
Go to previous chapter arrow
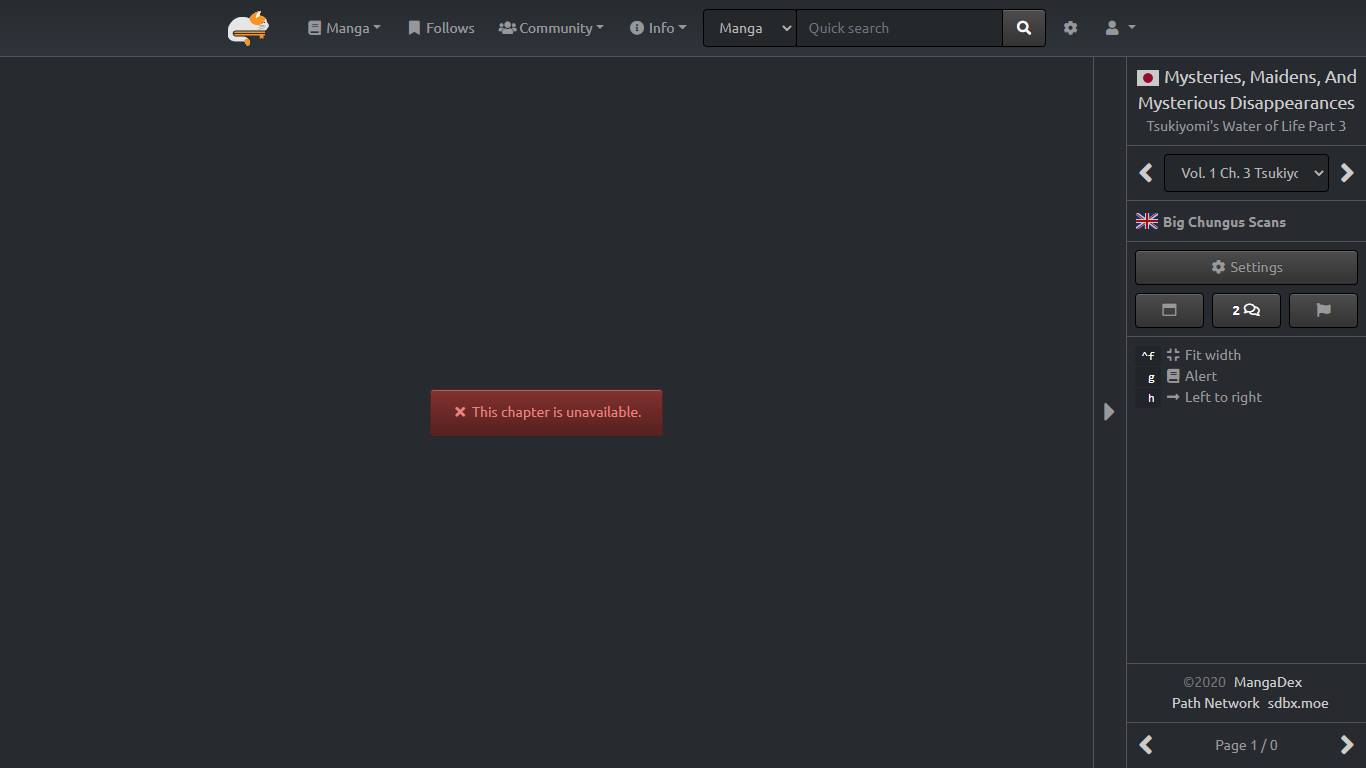click(x=1146, y=173)
